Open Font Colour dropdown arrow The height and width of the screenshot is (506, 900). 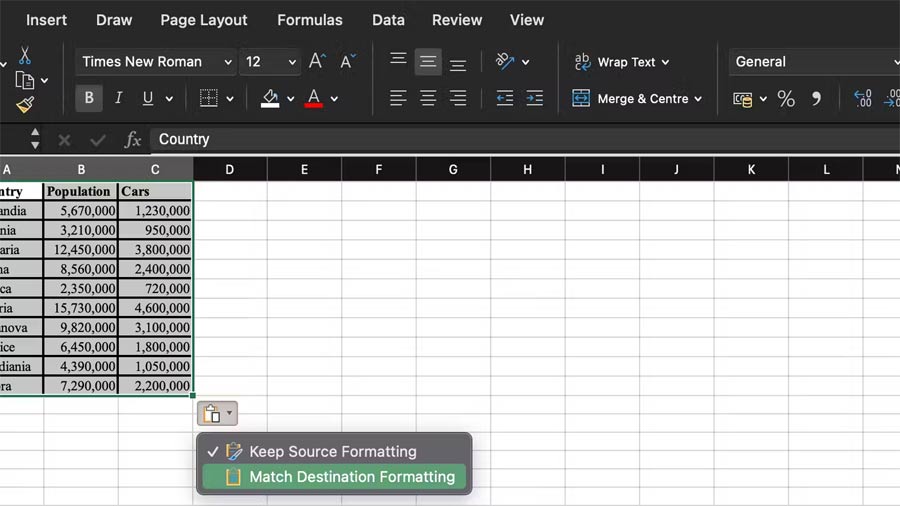[334, 99]
